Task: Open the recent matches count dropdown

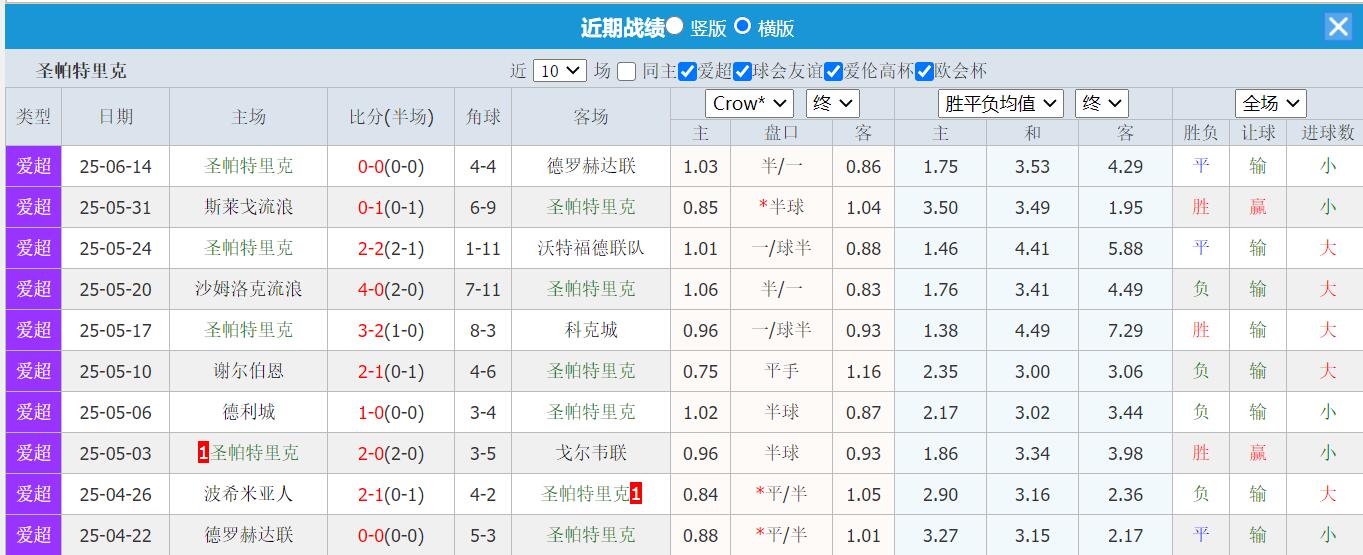Action: click(560, 71)
